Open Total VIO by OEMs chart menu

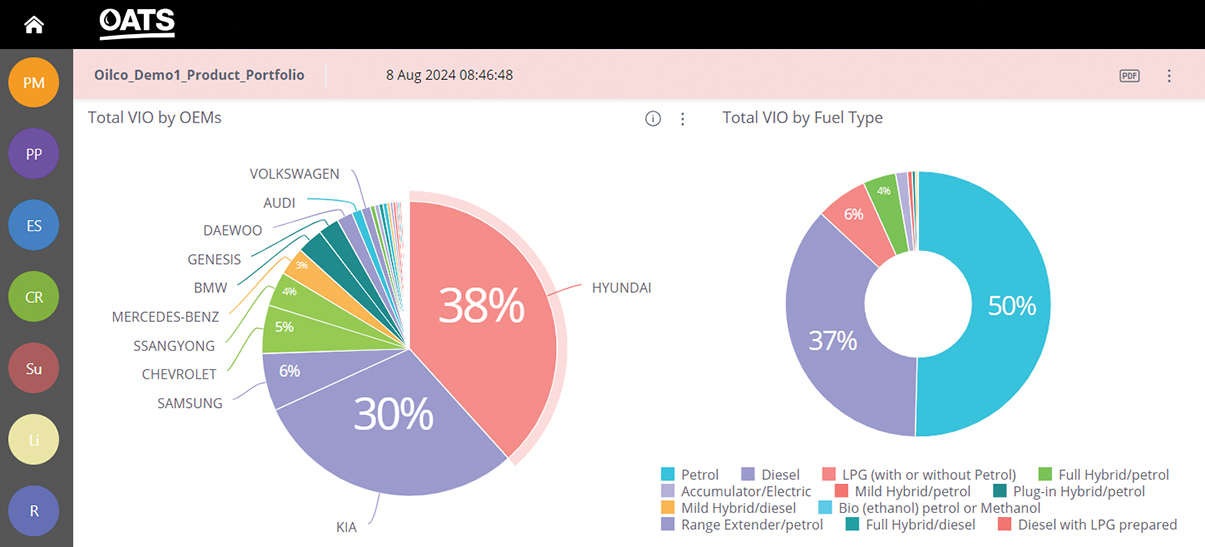coord(683,119)
